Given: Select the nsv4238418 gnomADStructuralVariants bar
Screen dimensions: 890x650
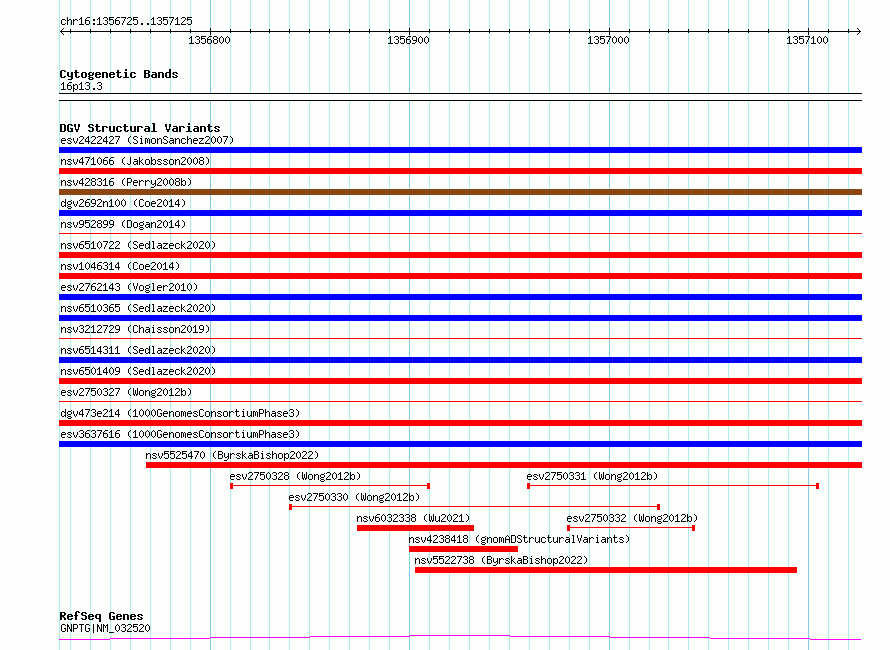Looking at the screenshot, I should click(463, 549).
